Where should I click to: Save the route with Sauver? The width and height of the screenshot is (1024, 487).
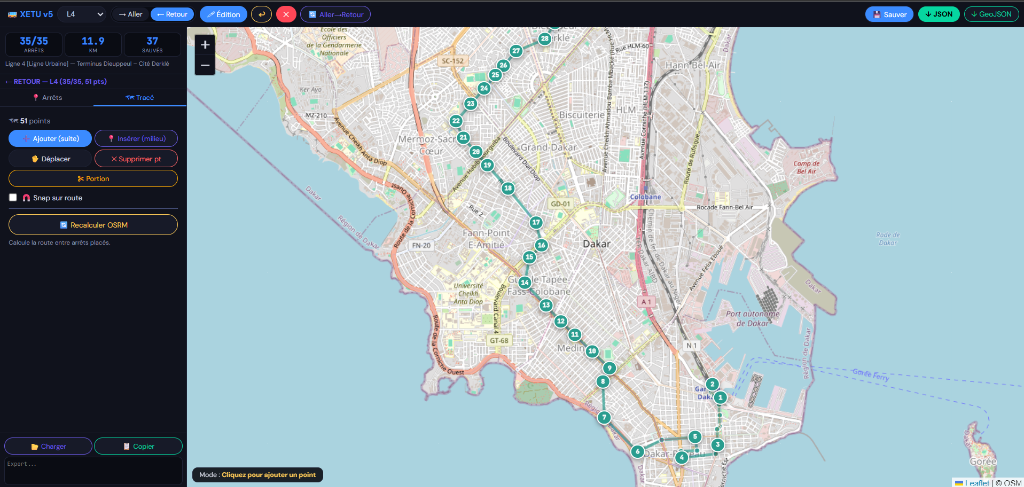(x=889, y=14)
